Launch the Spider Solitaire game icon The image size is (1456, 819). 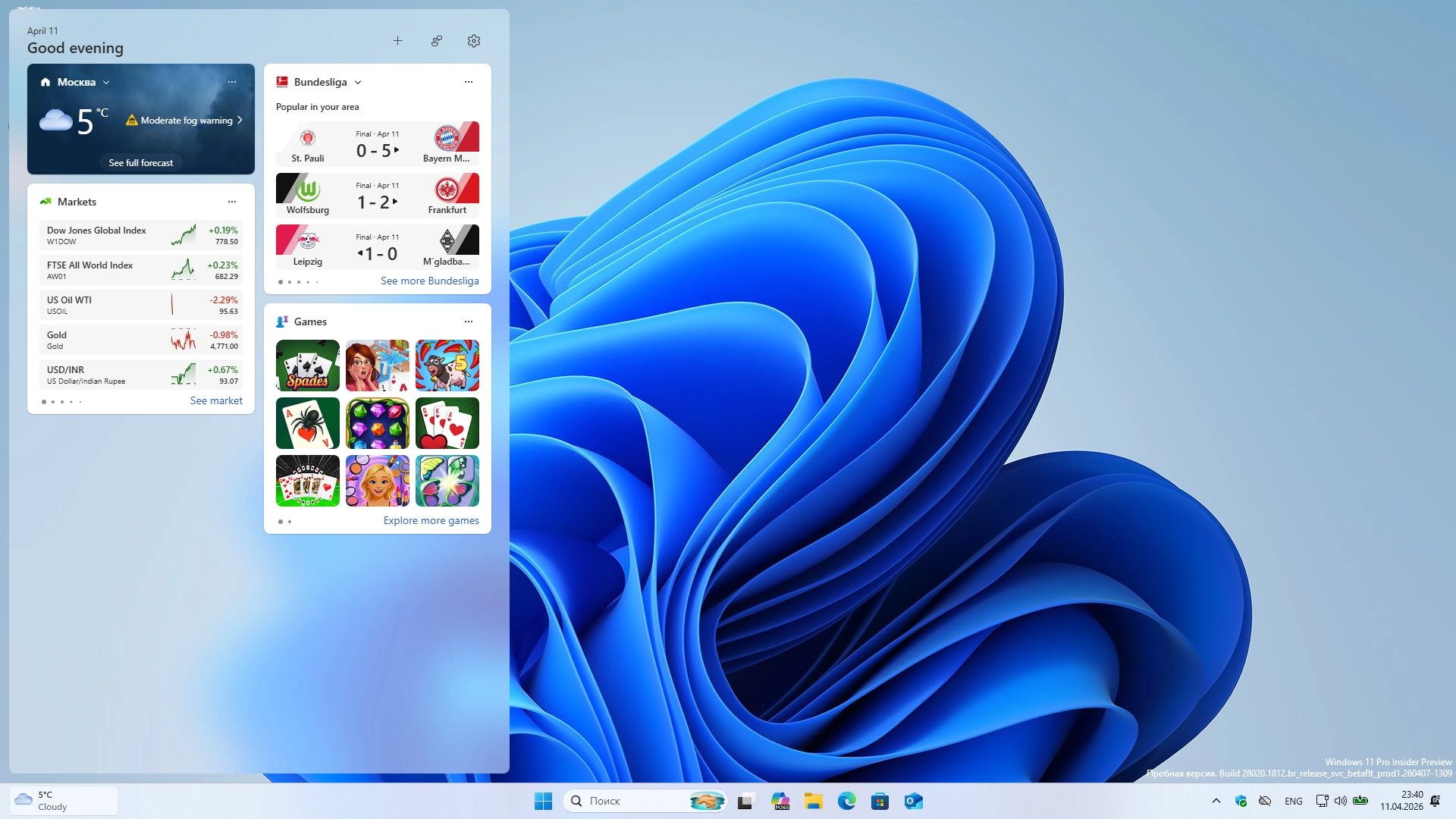pos(307,423)
